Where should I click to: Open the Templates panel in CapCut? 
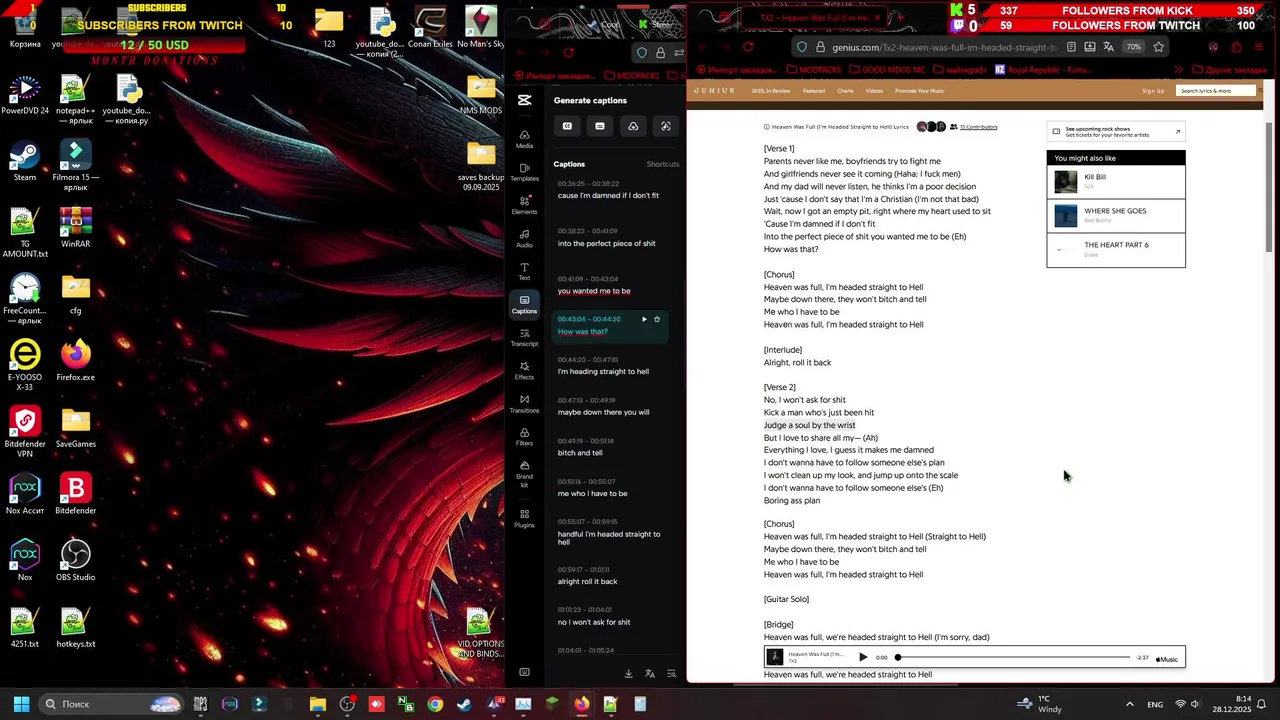coord(524,172)
